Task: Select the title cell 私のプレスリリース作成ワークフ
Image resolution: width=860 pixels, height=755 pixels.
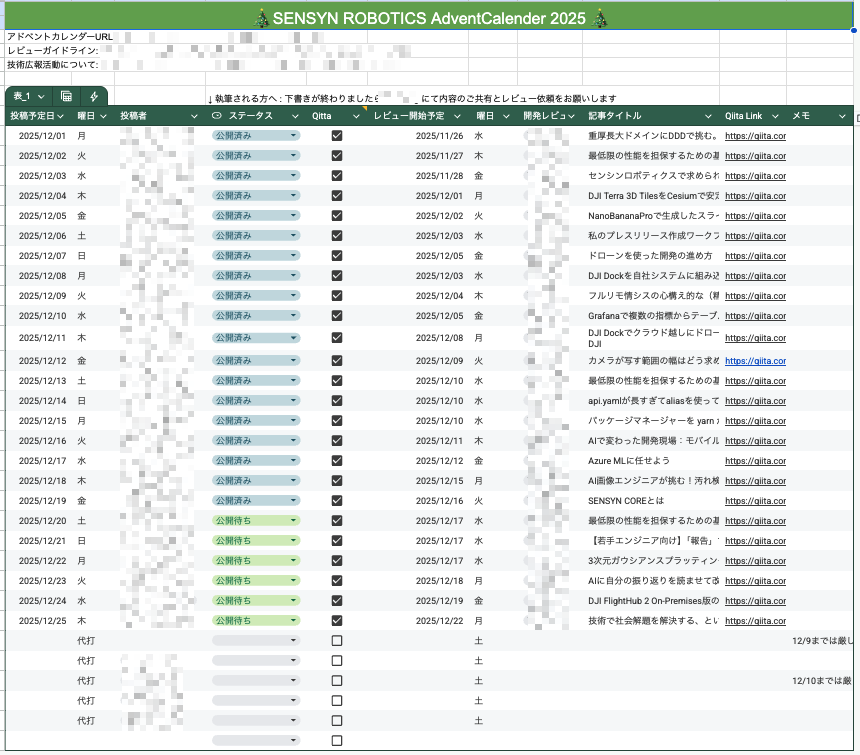Action: 653,236
